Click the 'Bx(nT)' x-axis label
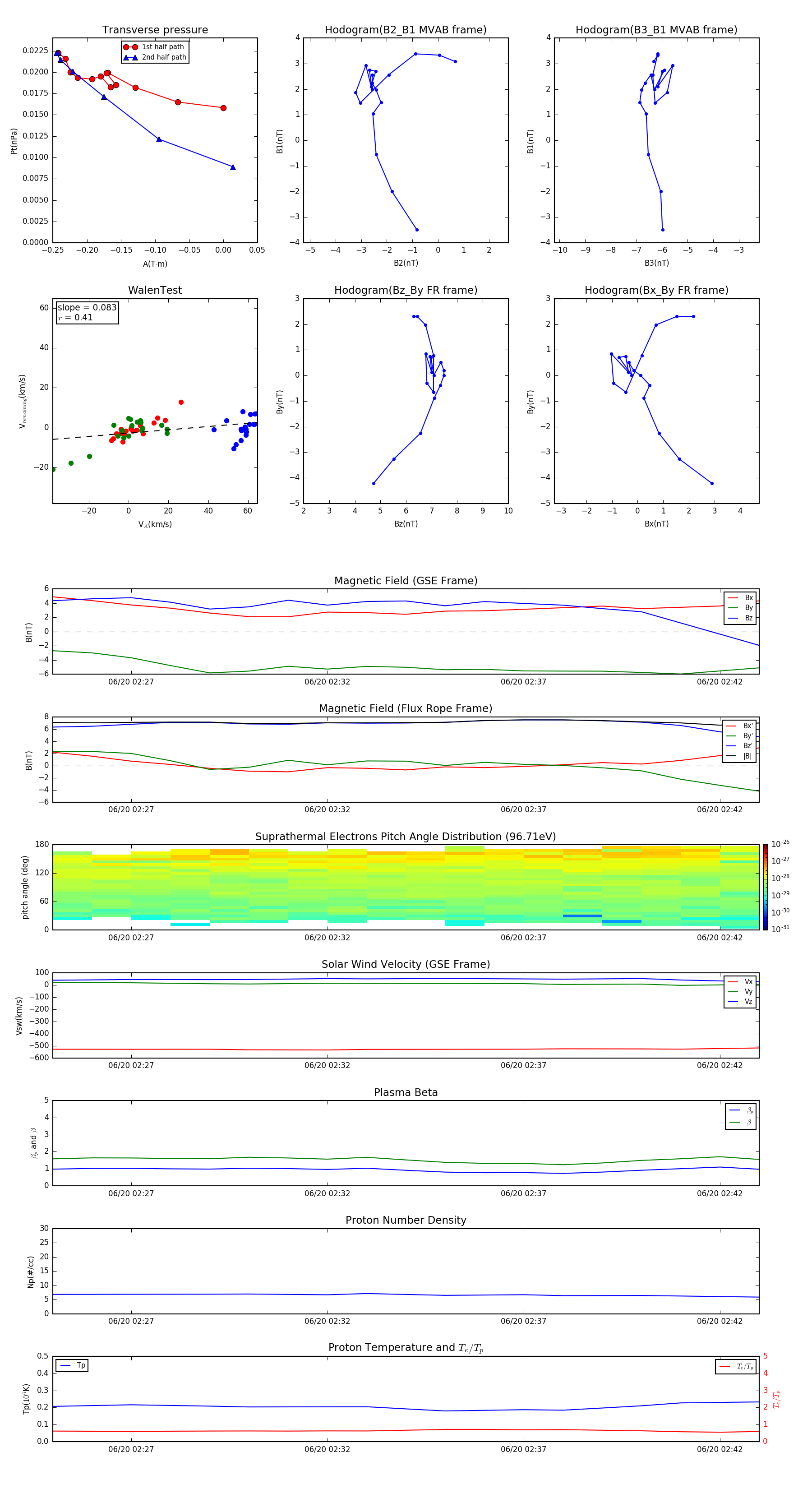Screen dimensions: 812x1489 tap(656, 524)
